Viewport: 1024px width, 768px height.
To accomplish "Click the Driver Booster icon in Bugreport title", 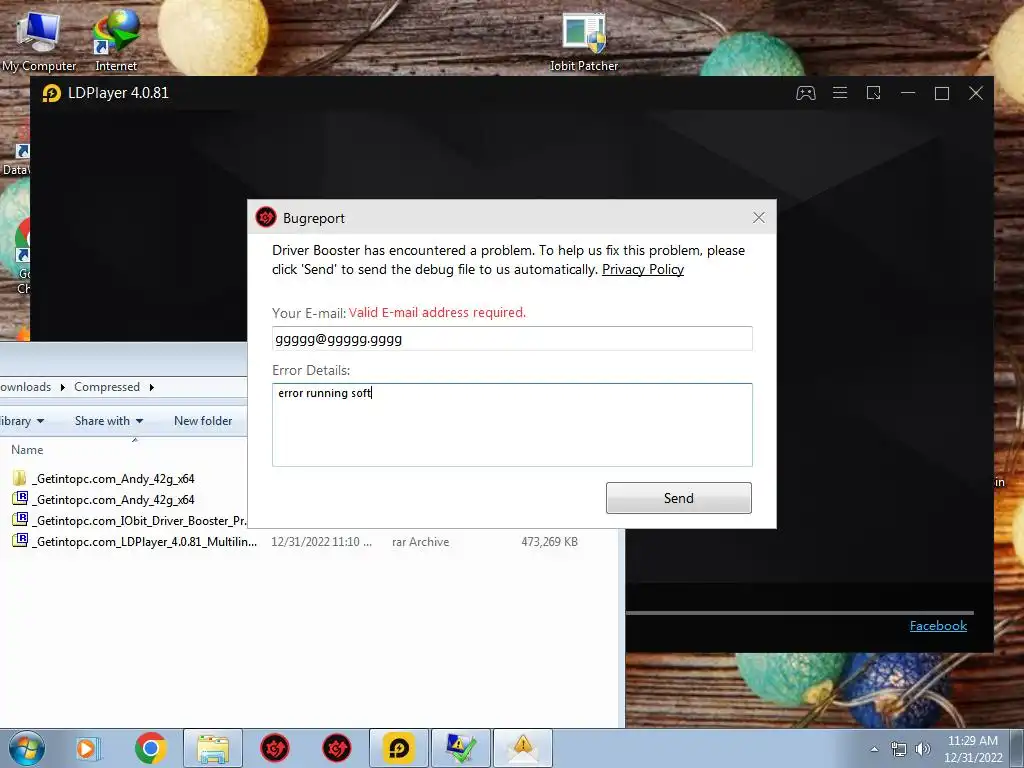I will pos(266,217).
